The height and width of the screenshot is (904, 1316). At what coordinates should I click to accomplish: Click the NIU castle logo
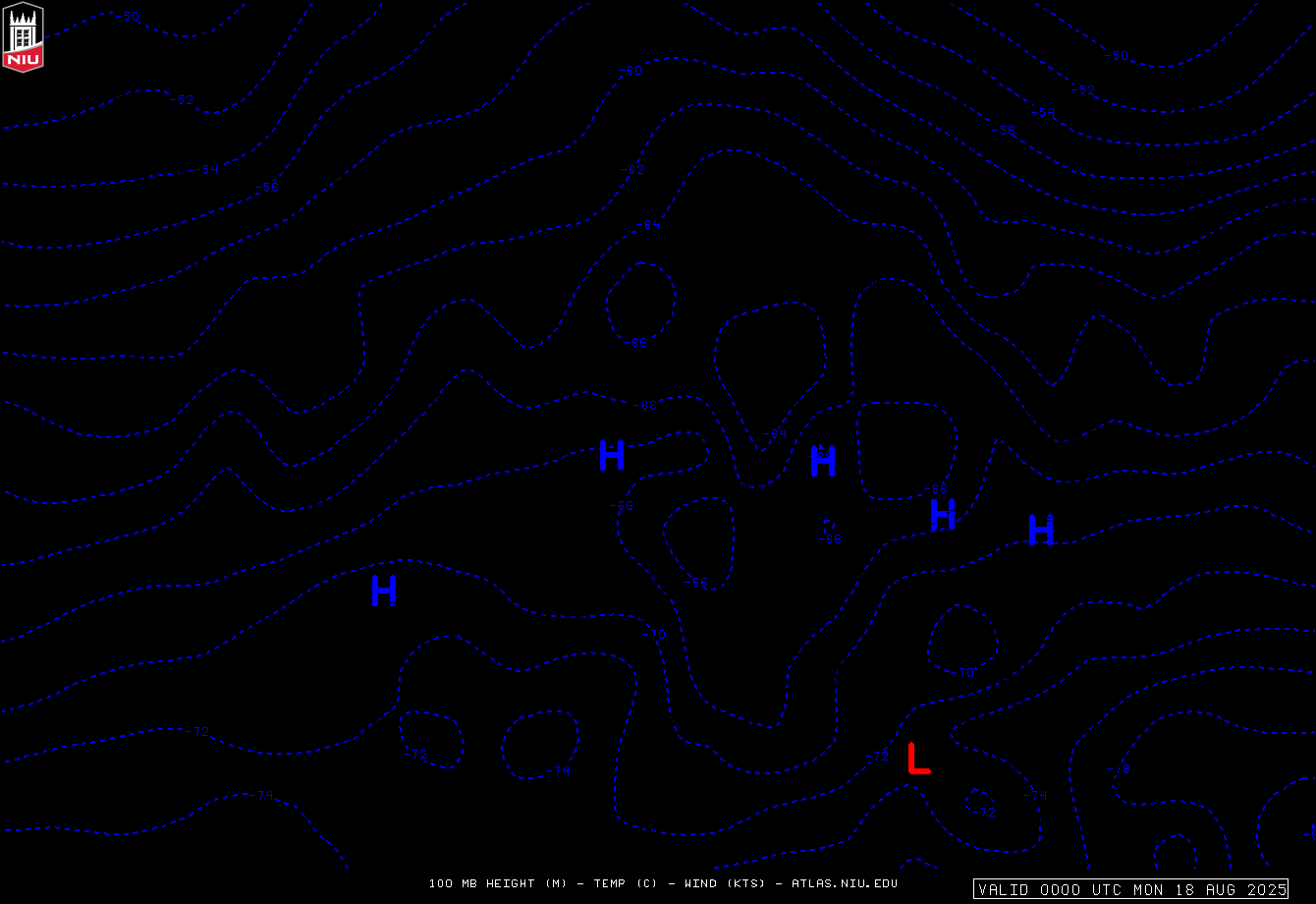(24, 36)
